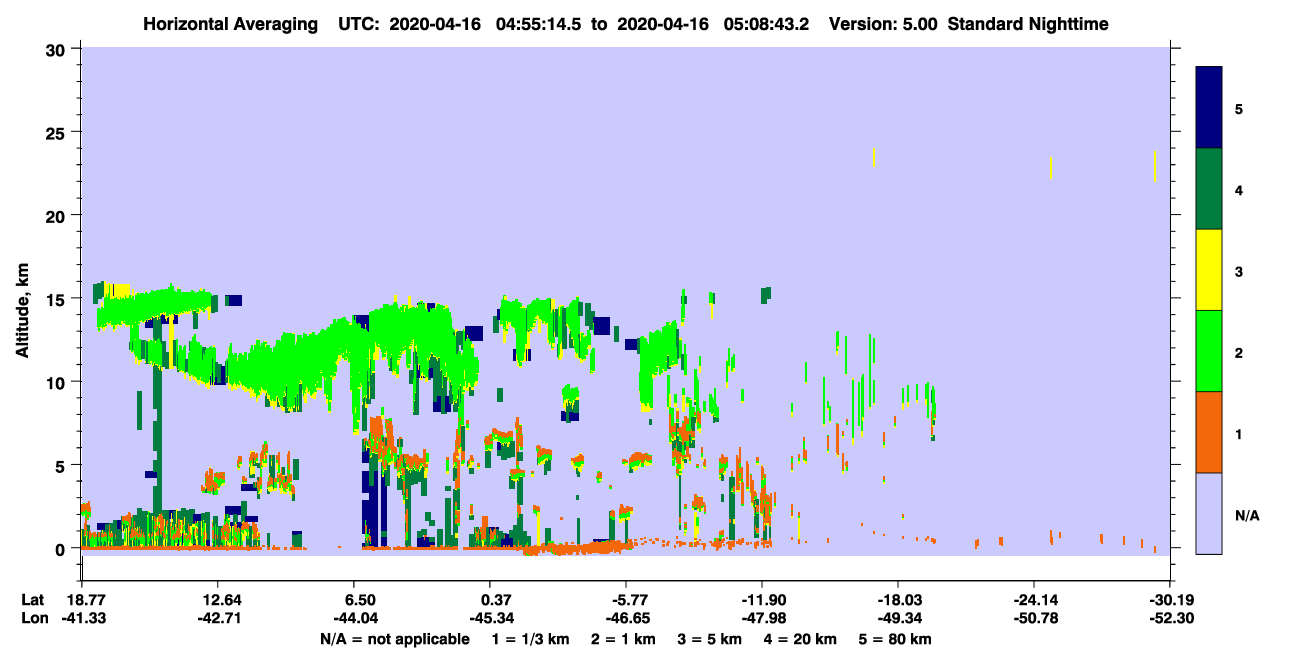Viewport: 1300px width, 667px height.
Task: Click the 5 km altitude tick label
Action: [x=63, y=466]
